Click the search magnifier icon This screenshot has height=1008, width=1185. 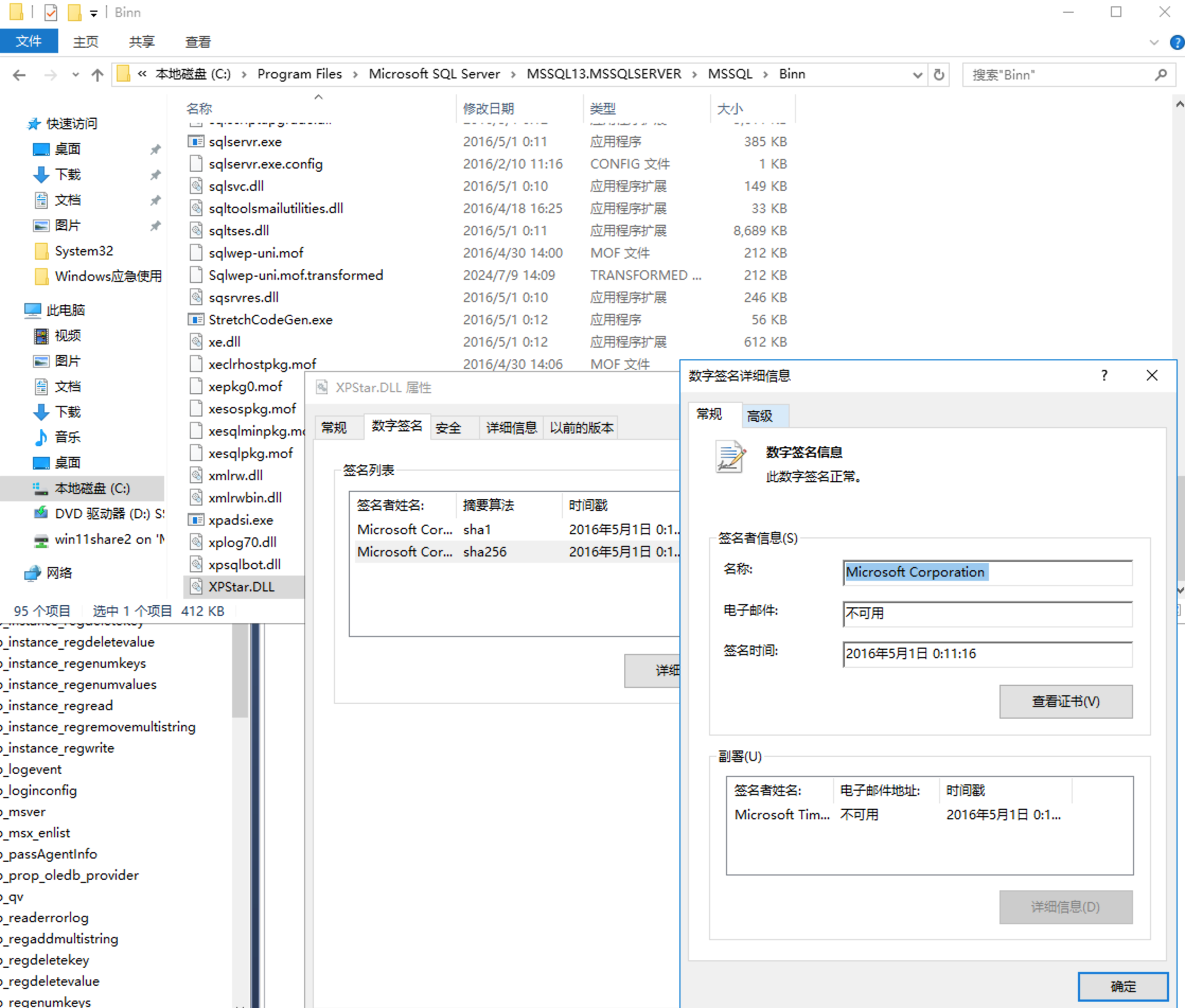1161,75
